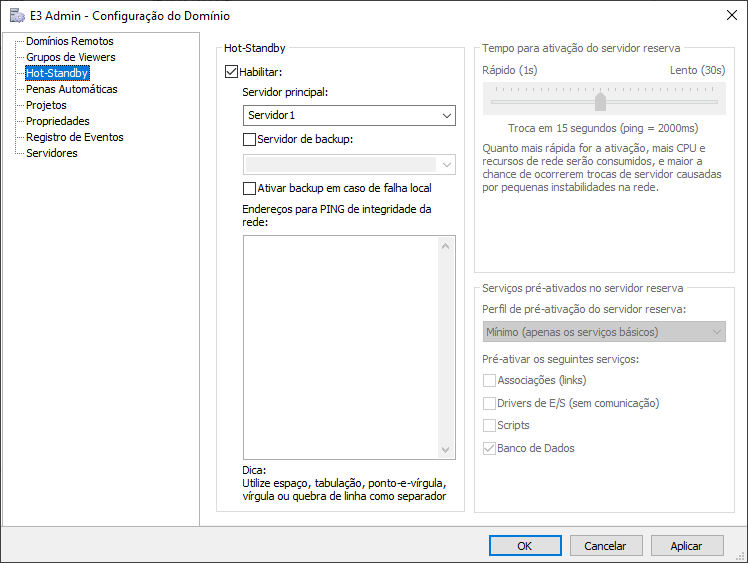Image resolution: width=748 pixels, height=563 pixels.
Task: Toggle Drivers de E/S checkbox
Action: [x=489, y=403]
